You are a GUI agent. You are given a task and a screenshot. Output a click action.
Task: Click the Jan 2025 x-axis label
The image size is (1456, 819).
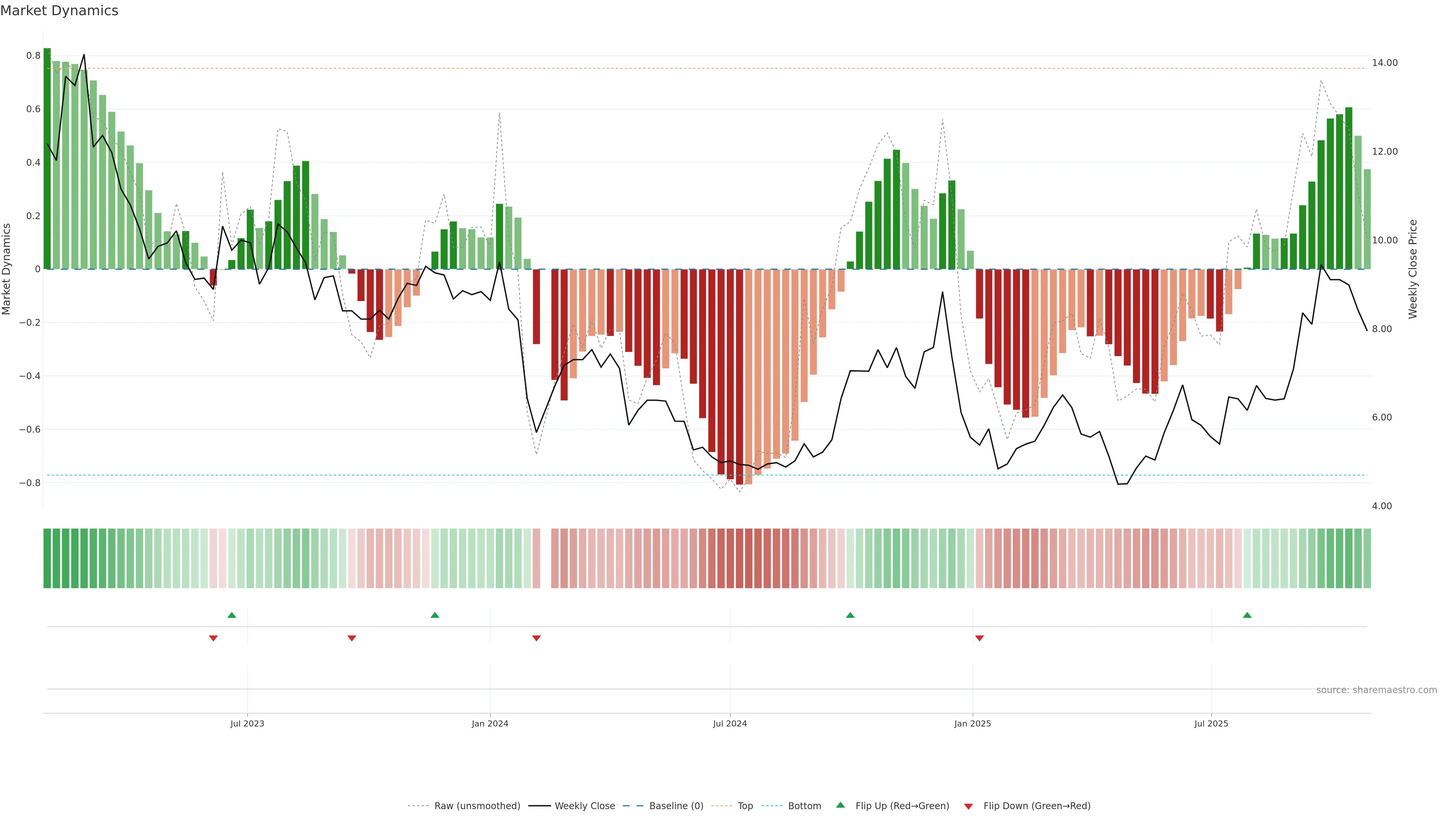(x=972, y=723)
